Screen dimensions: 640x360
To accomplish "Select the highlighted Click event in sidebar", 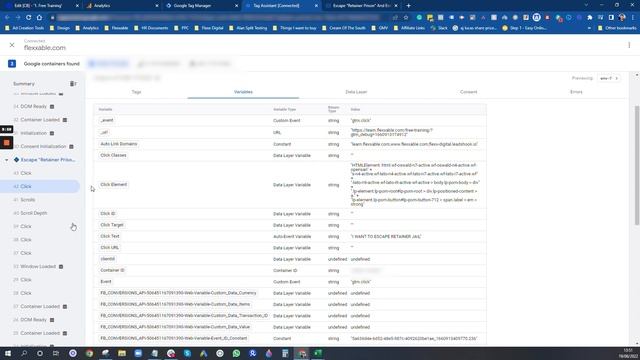I will [x=41, y=187].
